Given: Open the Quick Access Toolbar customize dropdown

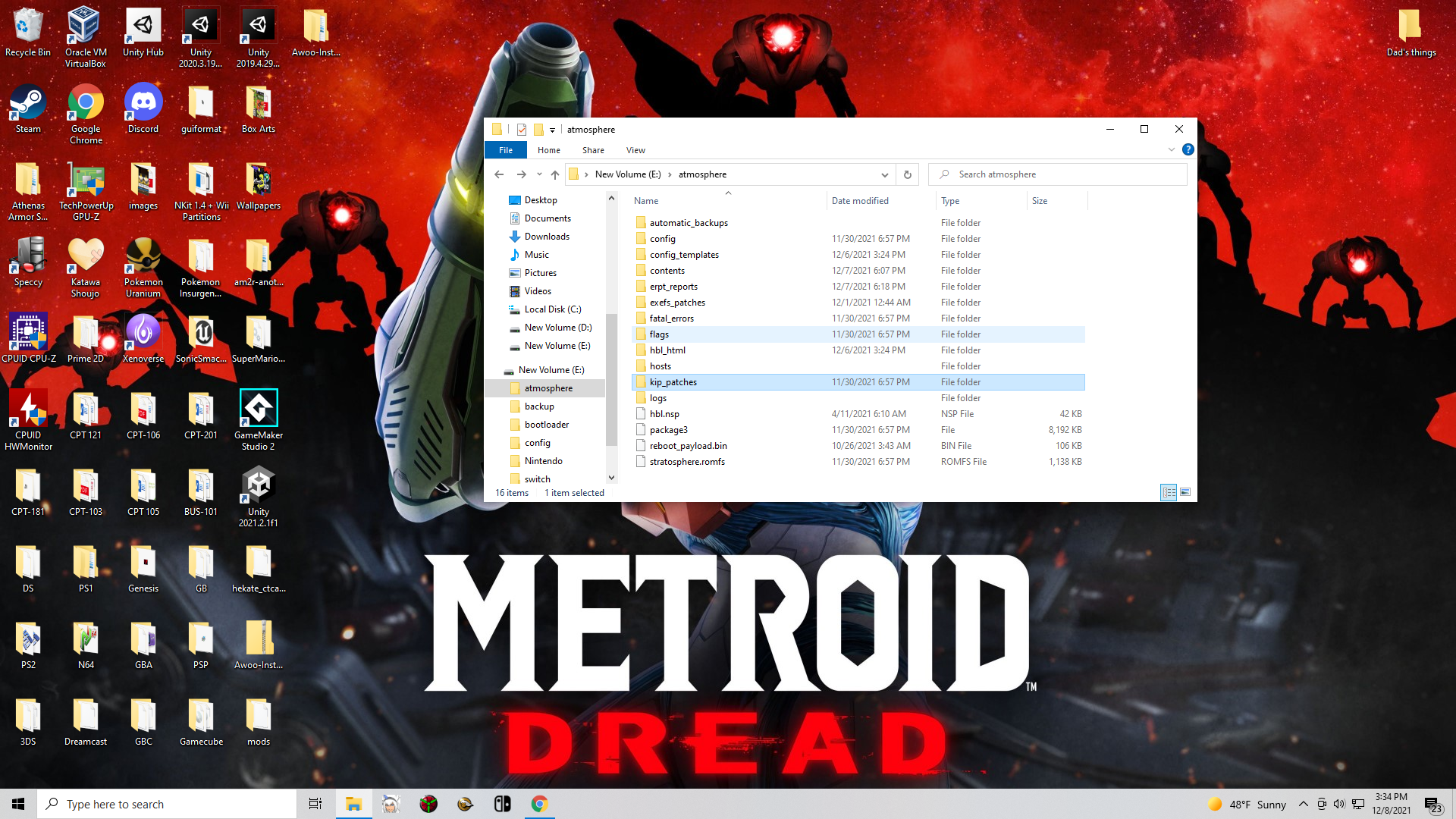Looking at the screenshot, I should coord(553,130).
